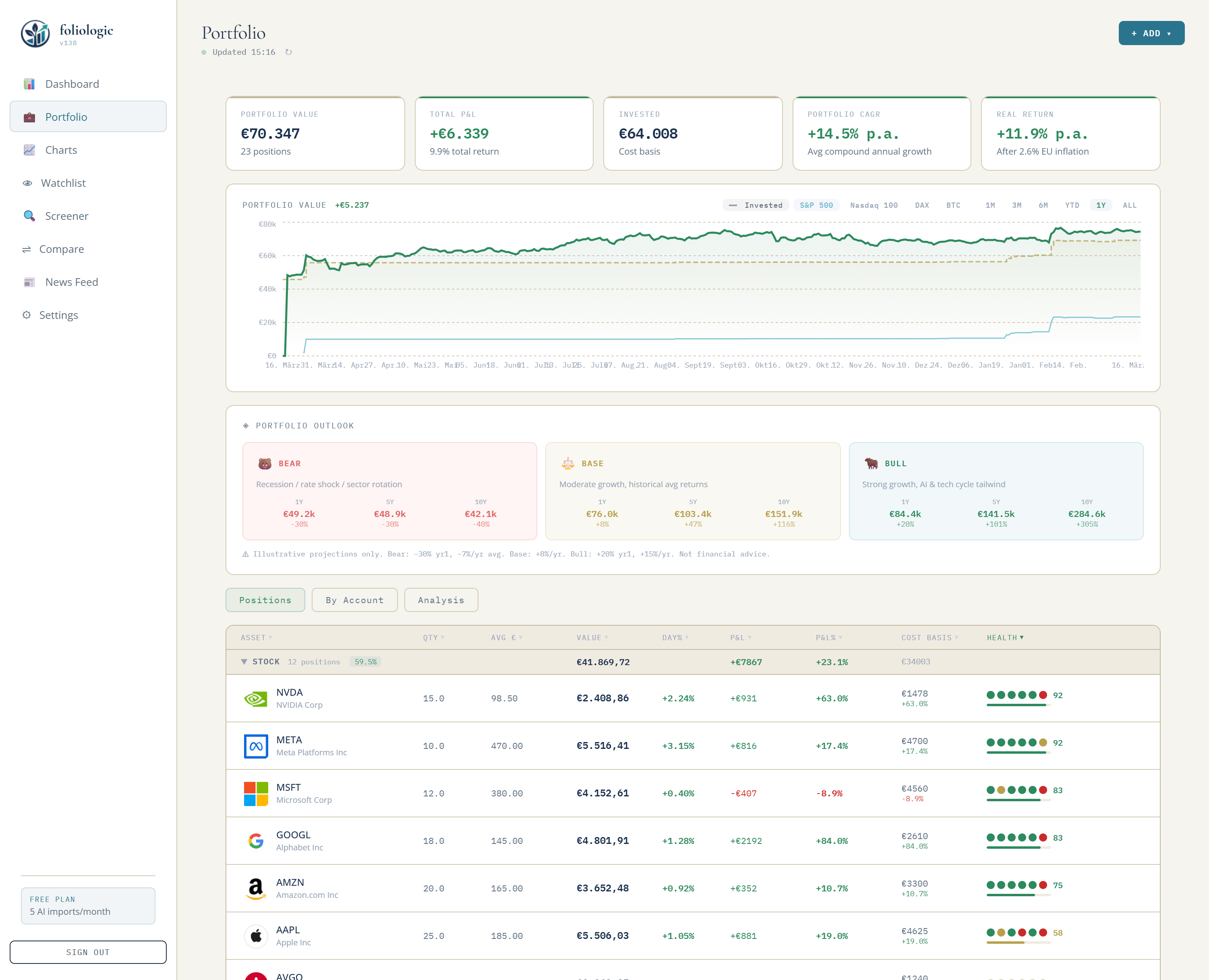Image resolution: width=1209 pixels, height=980 pixels.
Task: Refresh data with the reload icon
Action: 288,52
